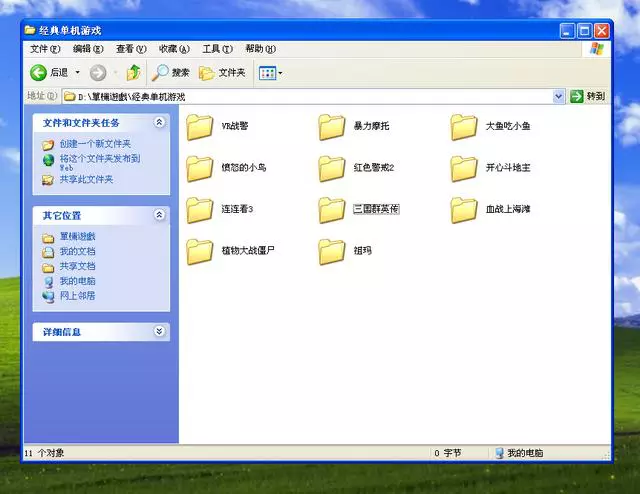Open the Back button history dropdown arrow
The image size is (640, 494).
(78, 73)
